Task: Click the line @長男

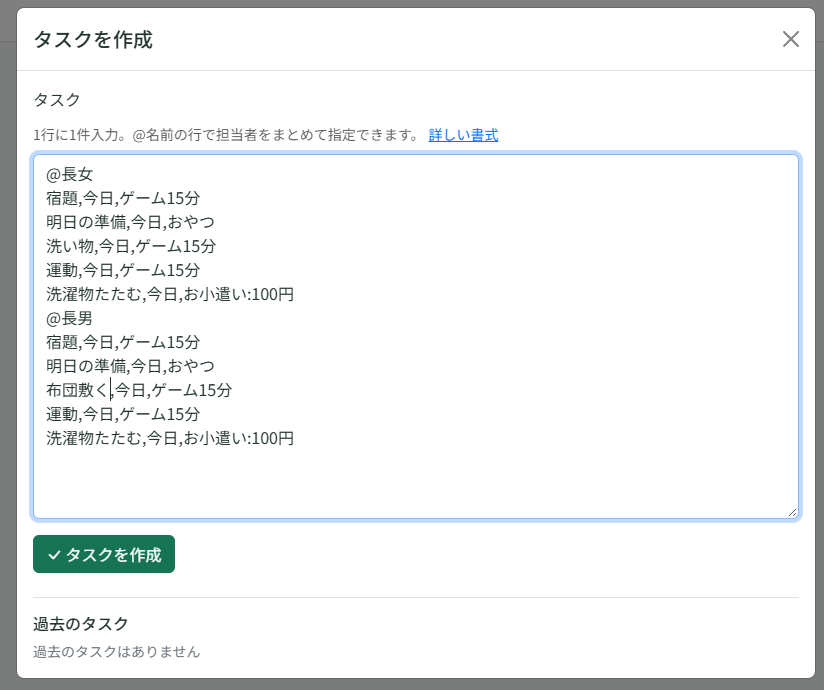Action: pyautogui.click(x=69, y=318)
